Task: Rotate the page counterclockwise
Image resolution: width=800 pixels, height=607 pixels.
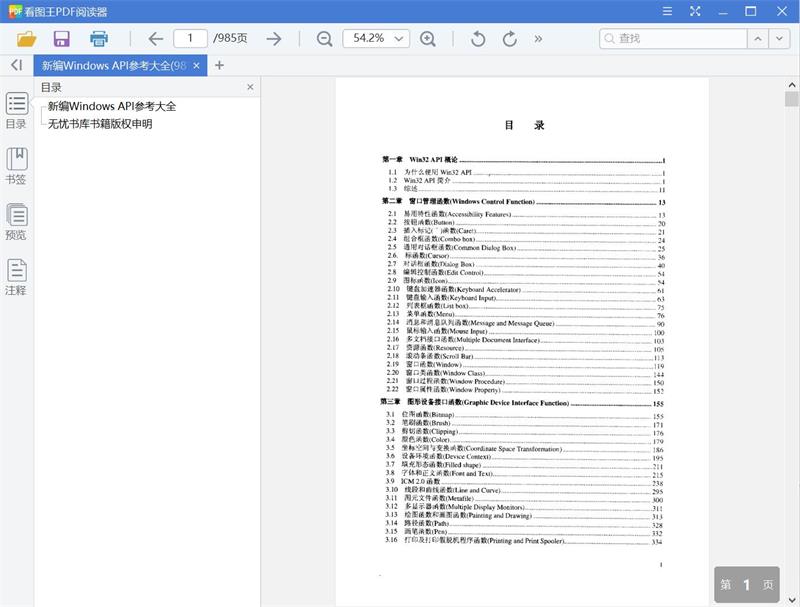Action: (x=478, y=39)
